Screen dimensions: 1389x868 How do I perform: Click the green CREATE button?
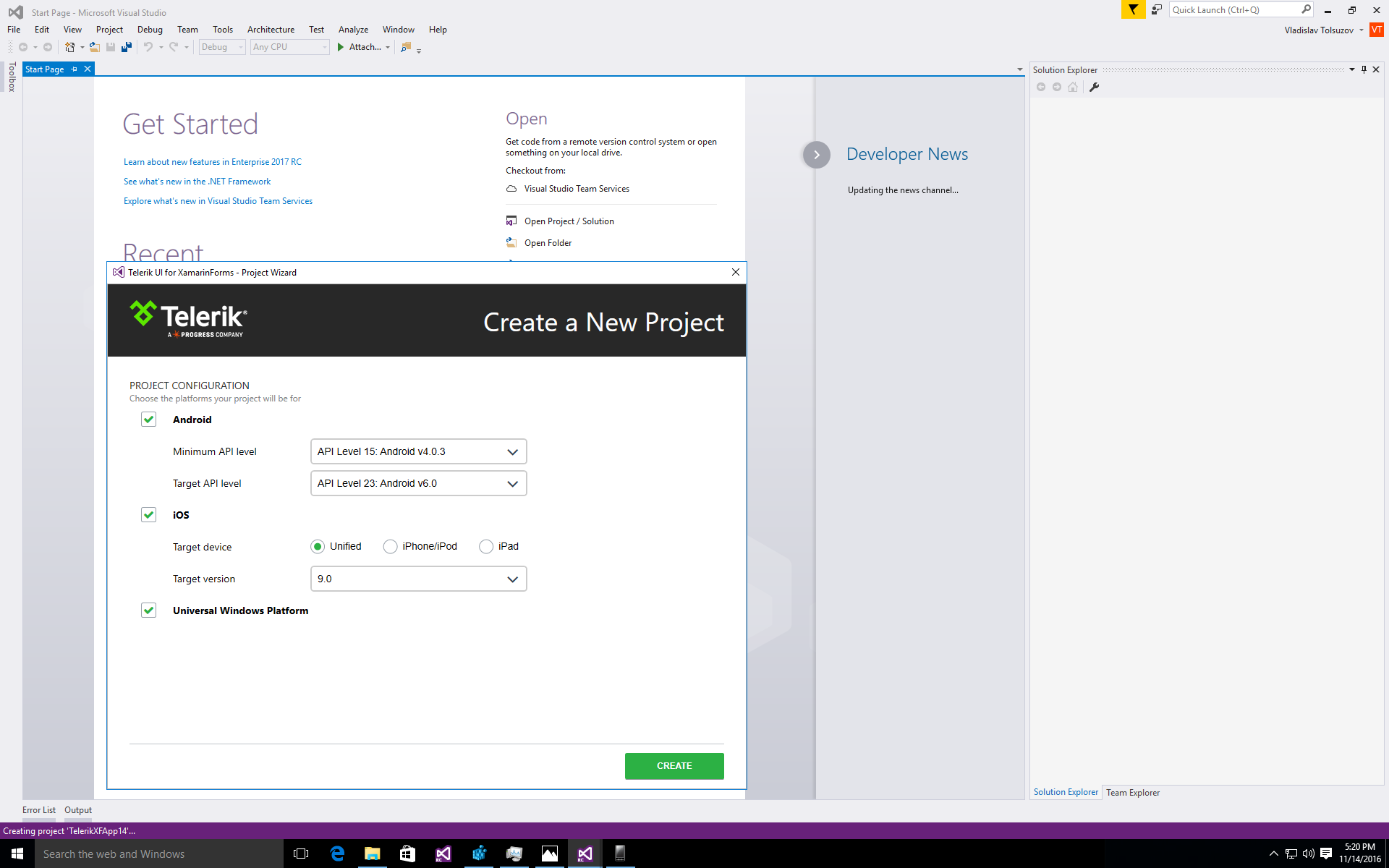tap(674, 766)
